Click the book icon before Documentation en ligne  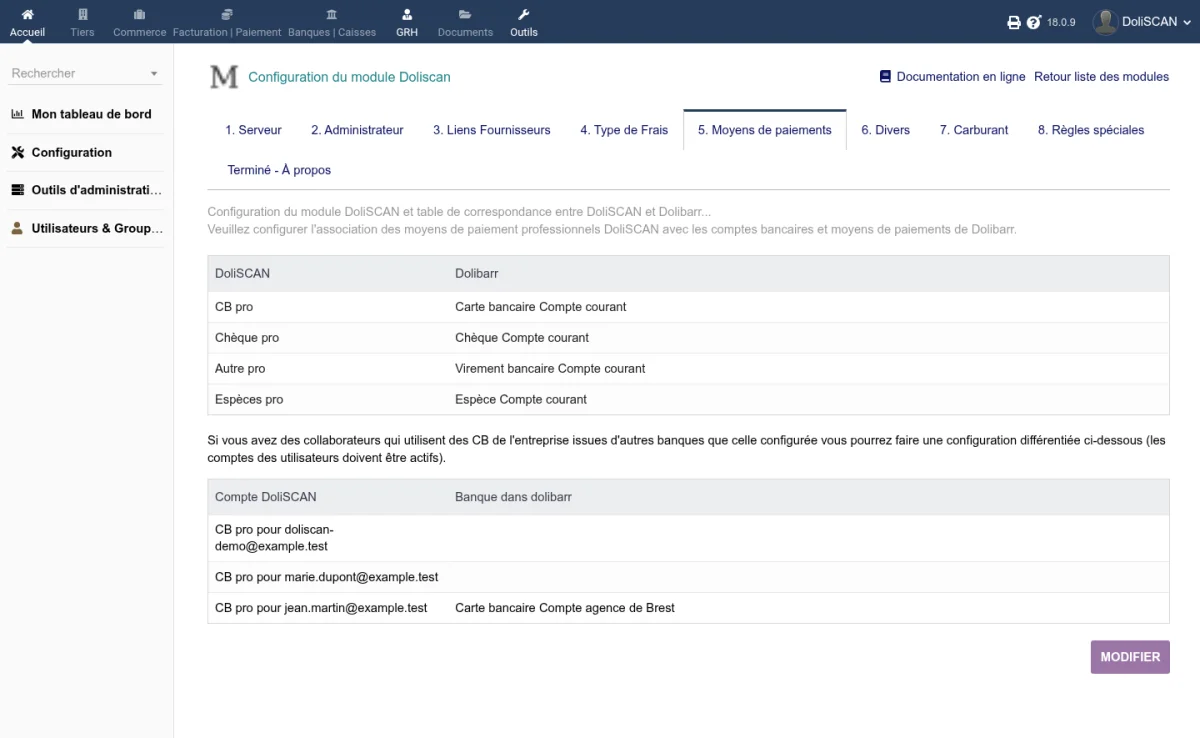pyautogui.click(x=885, y=76)
